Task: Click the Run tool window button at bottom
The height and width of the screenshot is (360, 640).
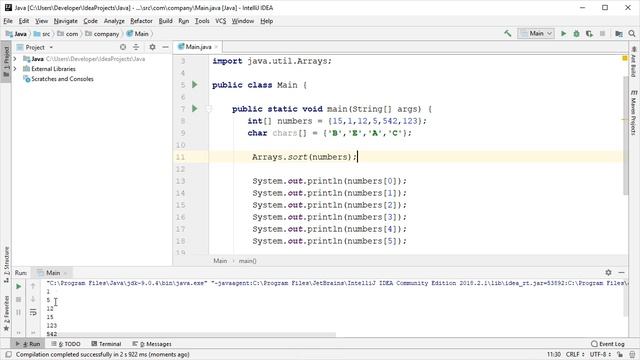Action: coord(28,344)
